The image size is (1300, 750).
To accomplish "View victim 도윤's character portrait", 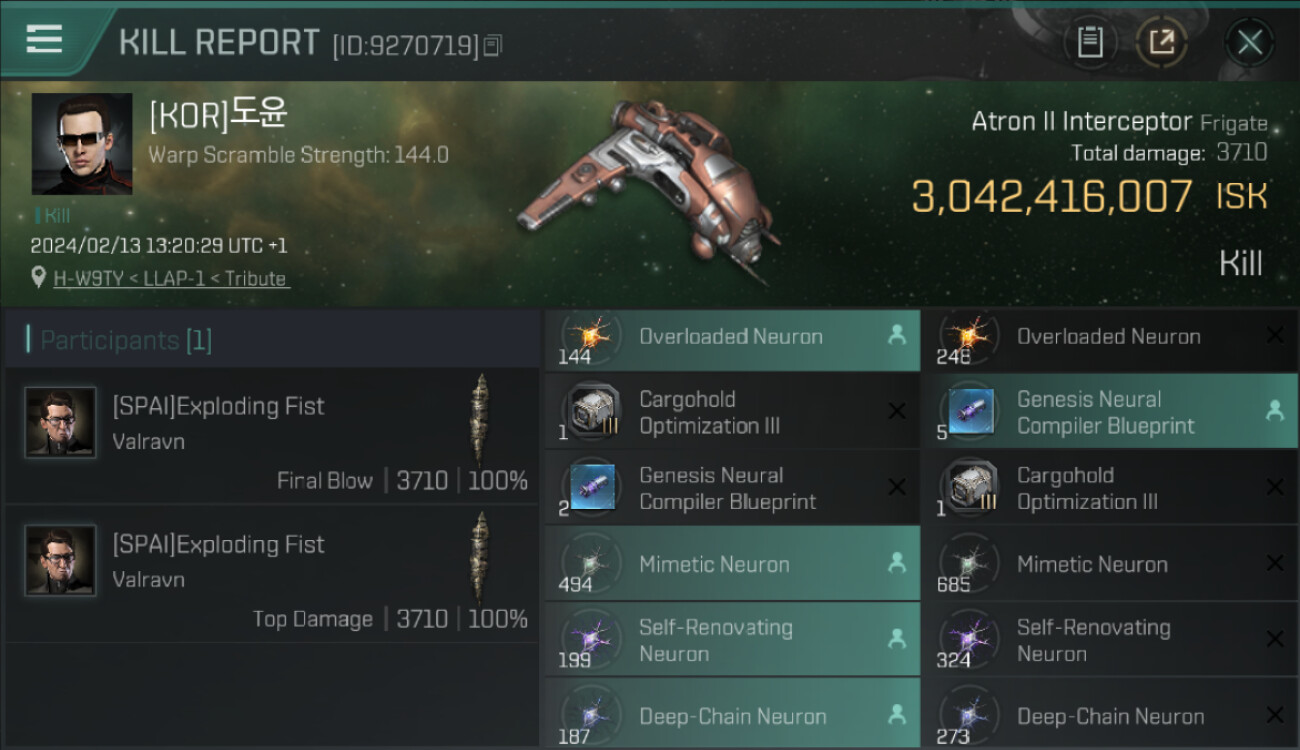I will tap(82, 144).
